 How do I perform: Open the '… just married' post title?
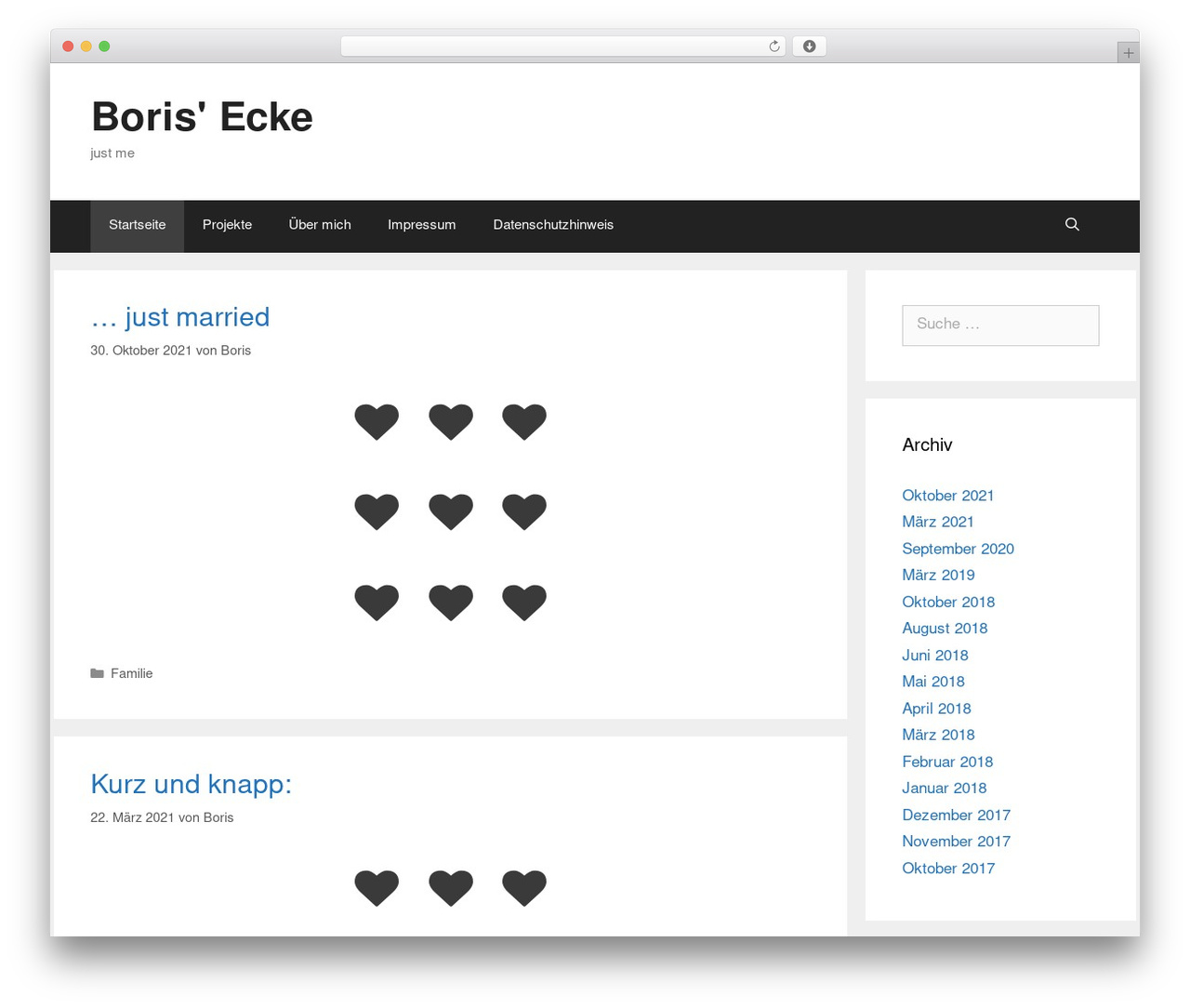(180, 317)
